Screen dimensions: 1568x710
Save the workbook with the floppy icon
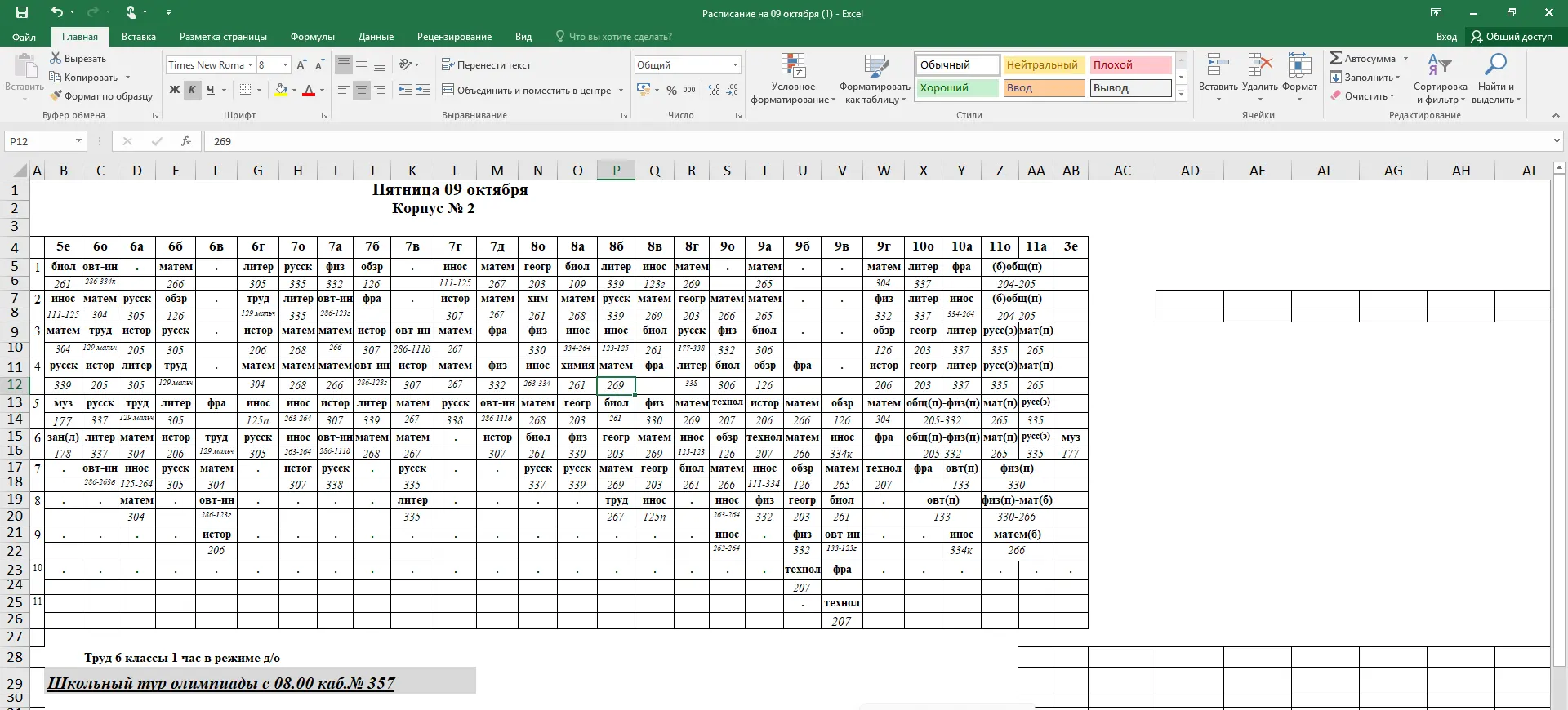(22, 12)
